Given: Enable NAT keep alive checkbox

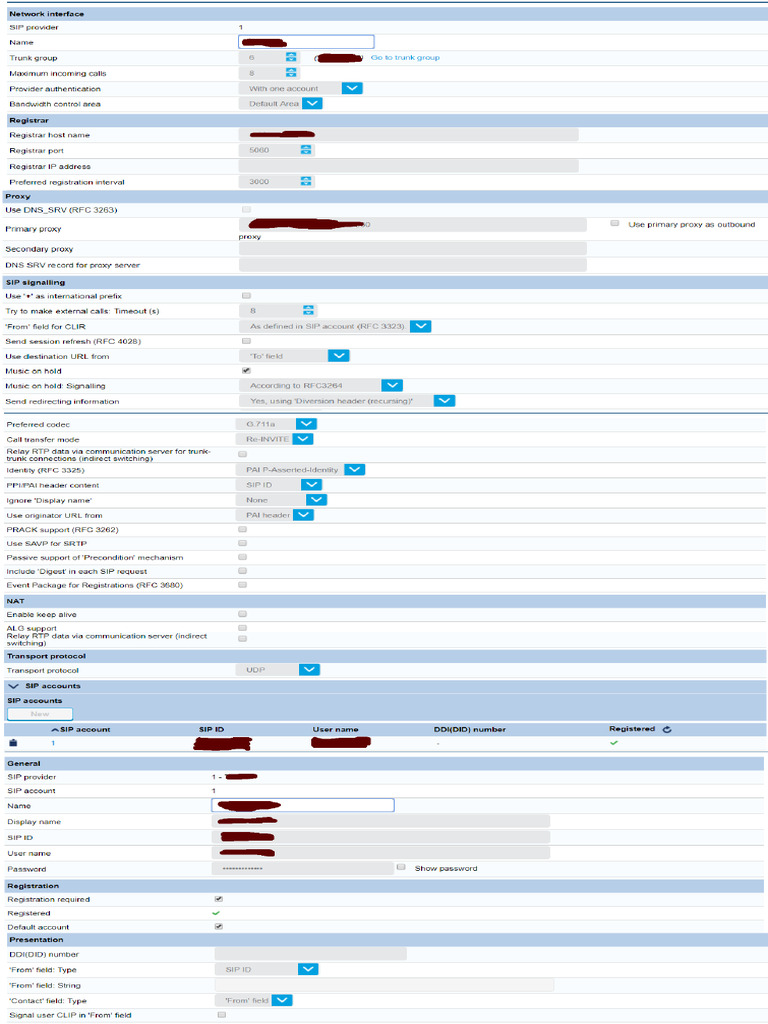Looking at the screenshot, I should coord(242,614).
